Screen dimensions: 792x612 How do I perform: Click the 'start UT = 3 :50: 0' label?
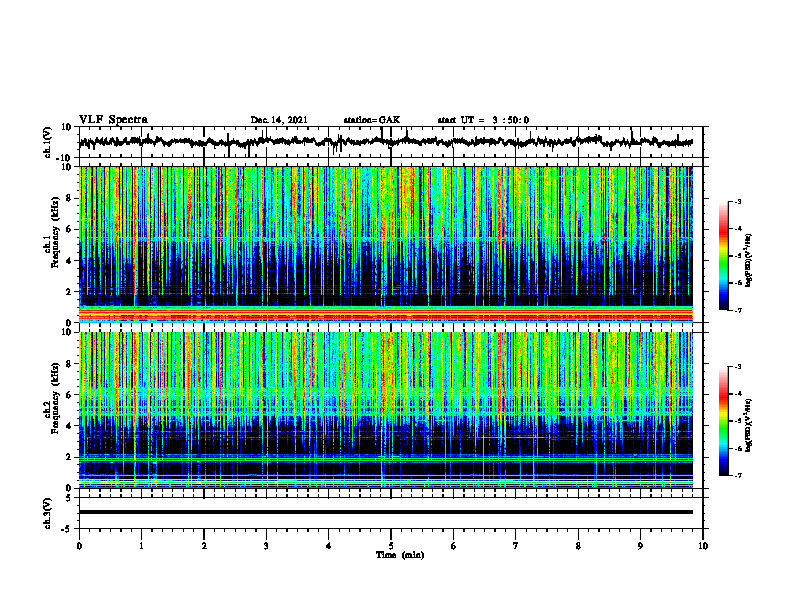(x=483, y=120)
